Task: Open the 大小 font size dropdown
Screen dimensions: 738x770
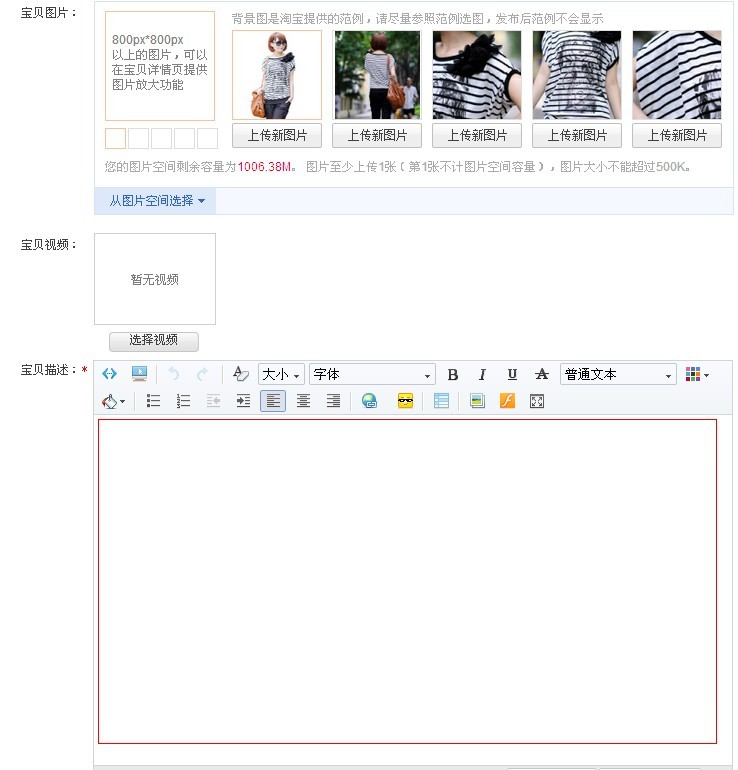Action: click(281, 375)
